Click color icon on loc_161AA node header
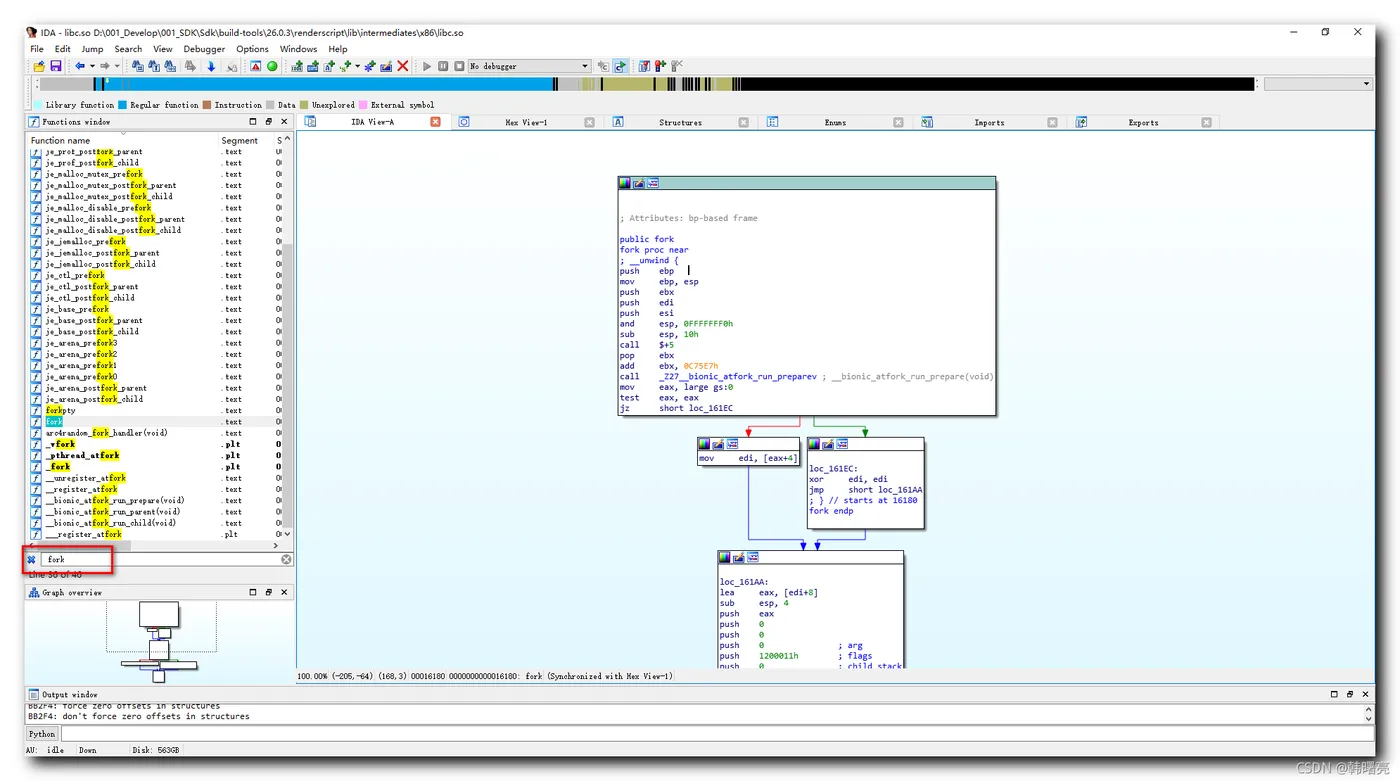Image resolution: width=1400 pixels, height=781 pixels. point(724,557)
